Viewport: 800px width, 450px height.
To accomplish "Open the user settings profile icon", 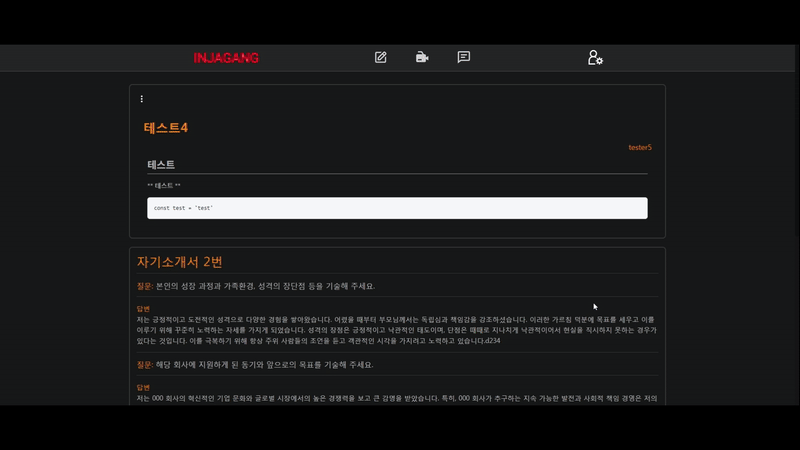I will point(595,58).
